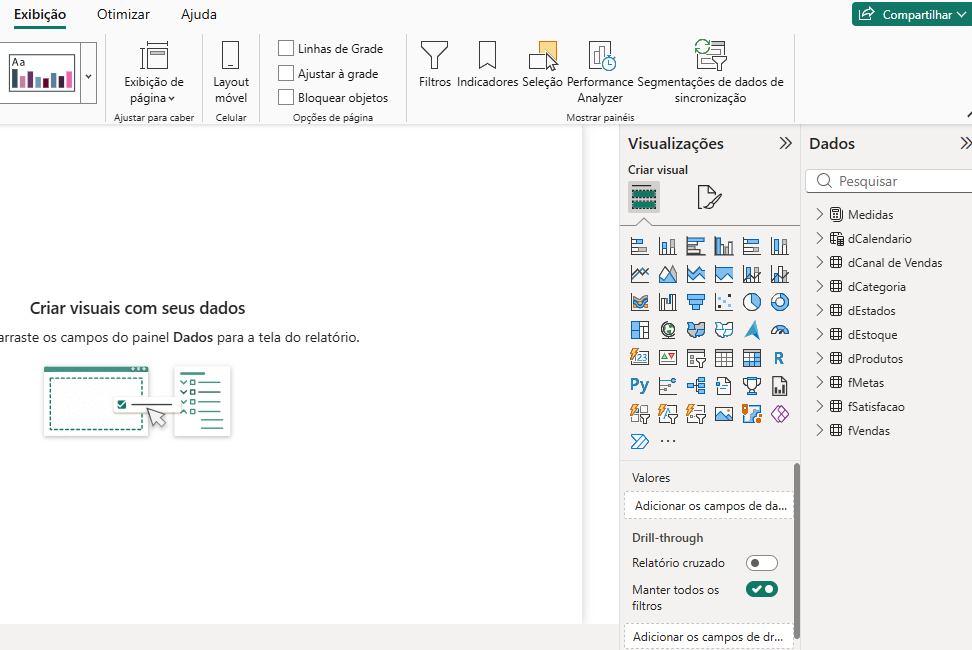Image resolution: width=972 pixels, height=650 pixels.
Task: Expand the fVendas table
Action: [820, 430]
